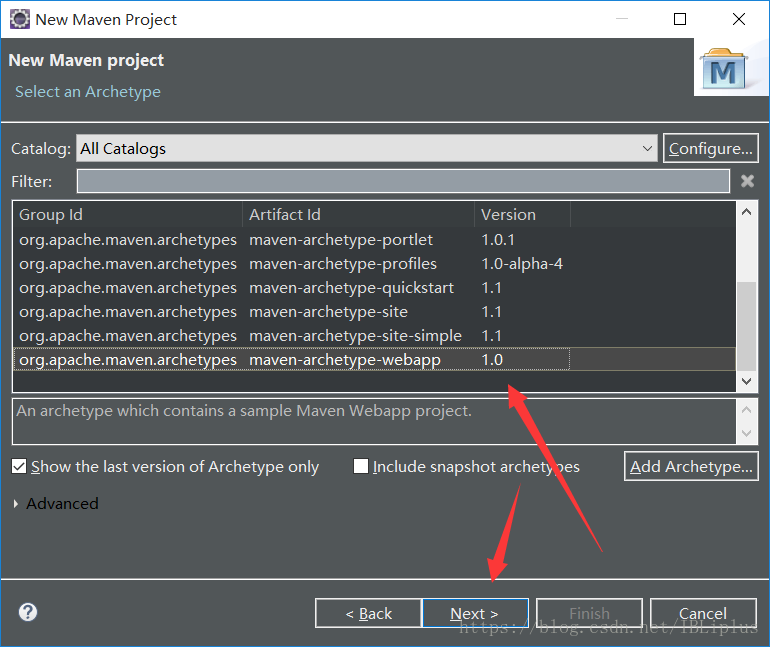This screenshot has width=770, height=647.
Task: Go to previous page with Back
Action: pos(368,613)
